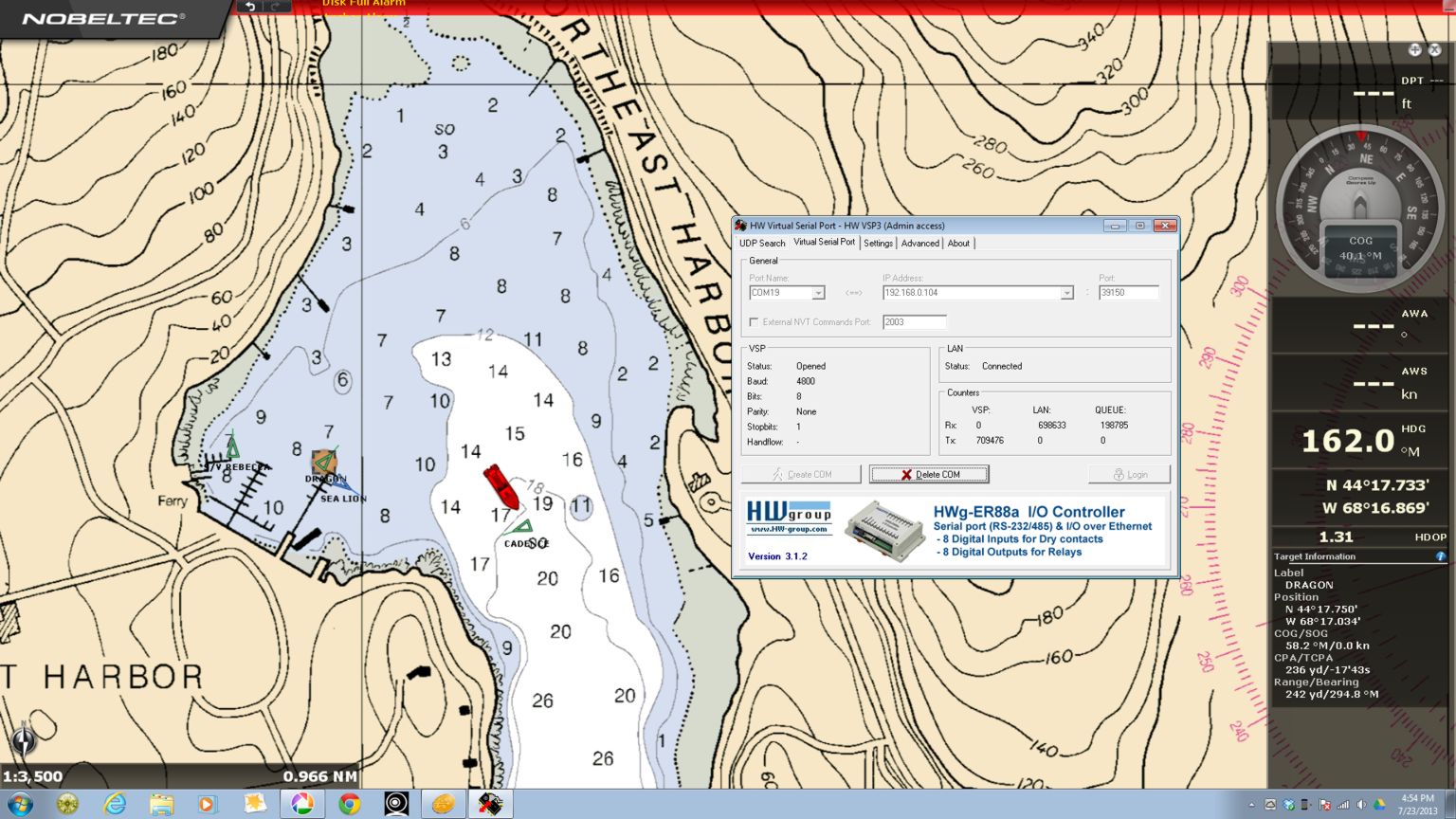The width and height of the screenshot is (1456, 819).
Task: Click the taskbar clock 4:54 PM
Action: [1417, 798]
